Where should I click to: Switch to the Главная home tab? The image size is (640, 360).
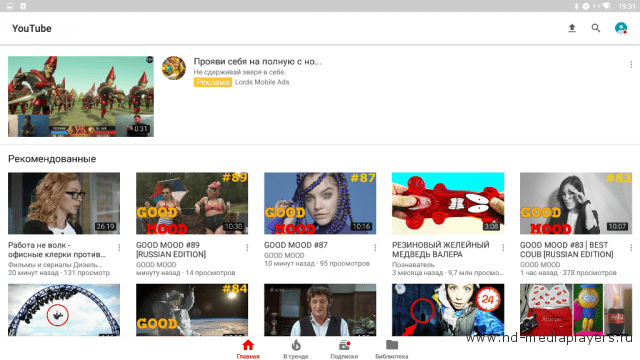(x=248, y=349)
